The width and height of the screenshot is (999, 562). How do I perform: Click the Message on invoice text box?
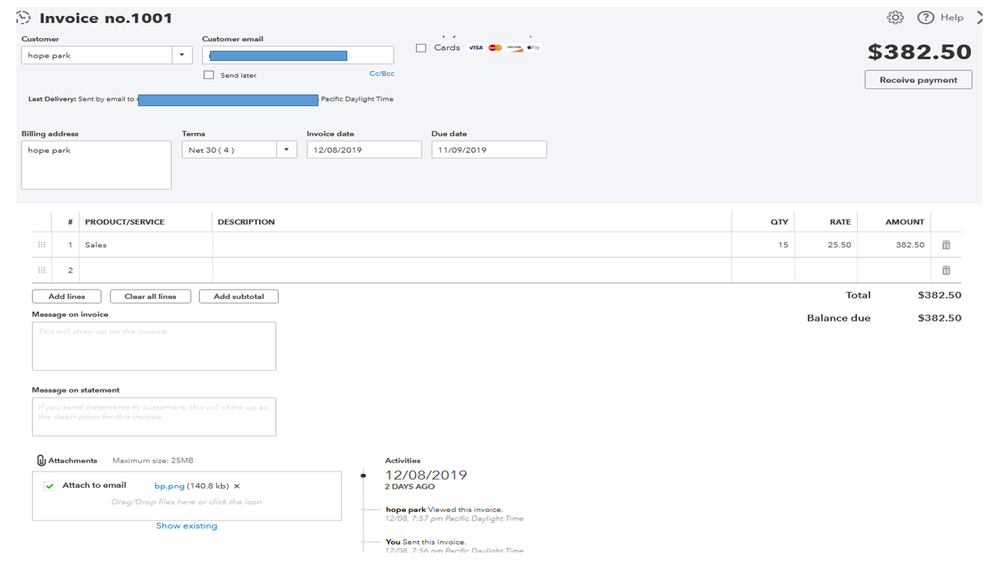coord(154,346)
